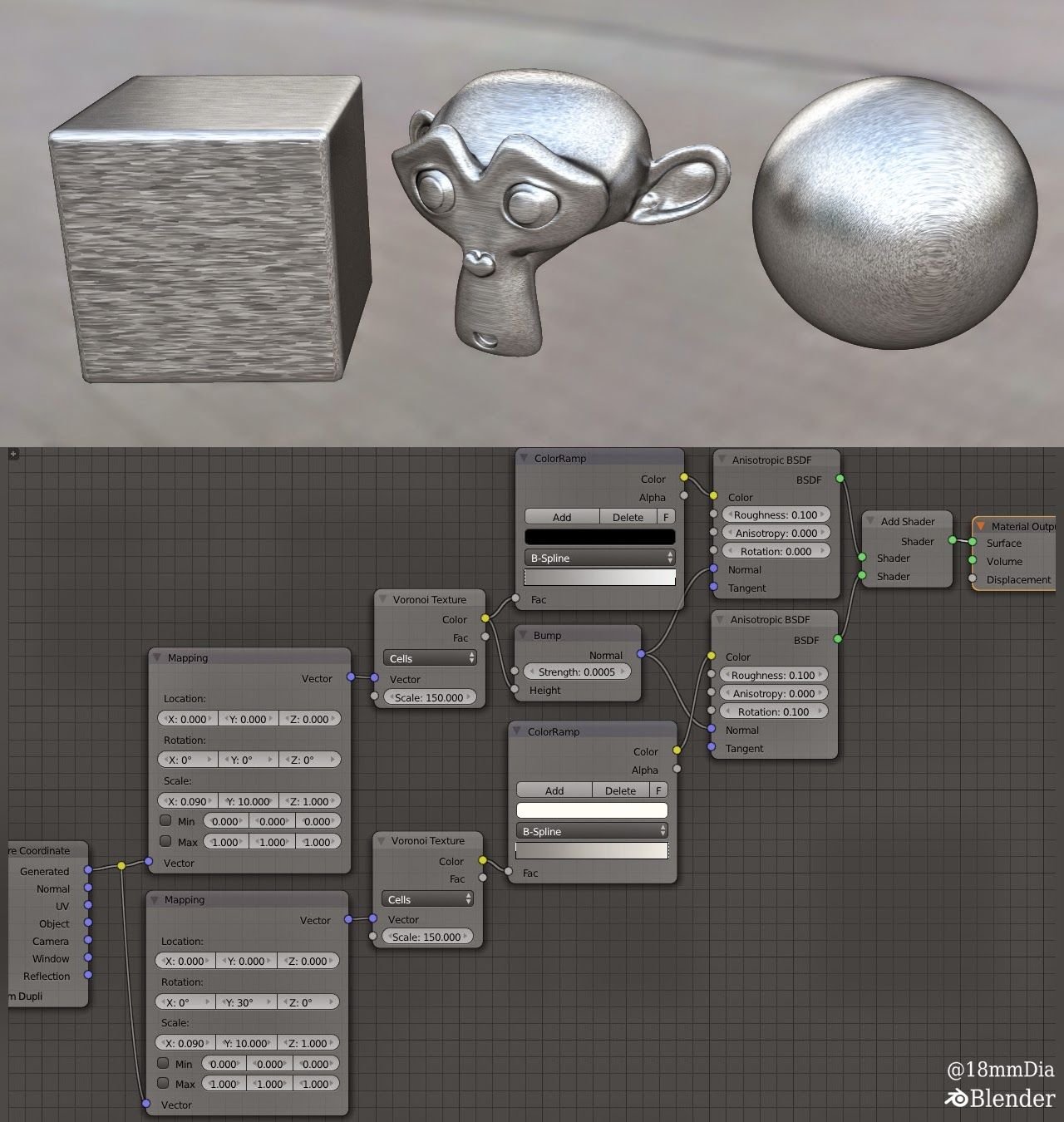Click Delete on the white-swatch ColorRamp
This screenshot has height=1122, width=1064.
point(620,790)
